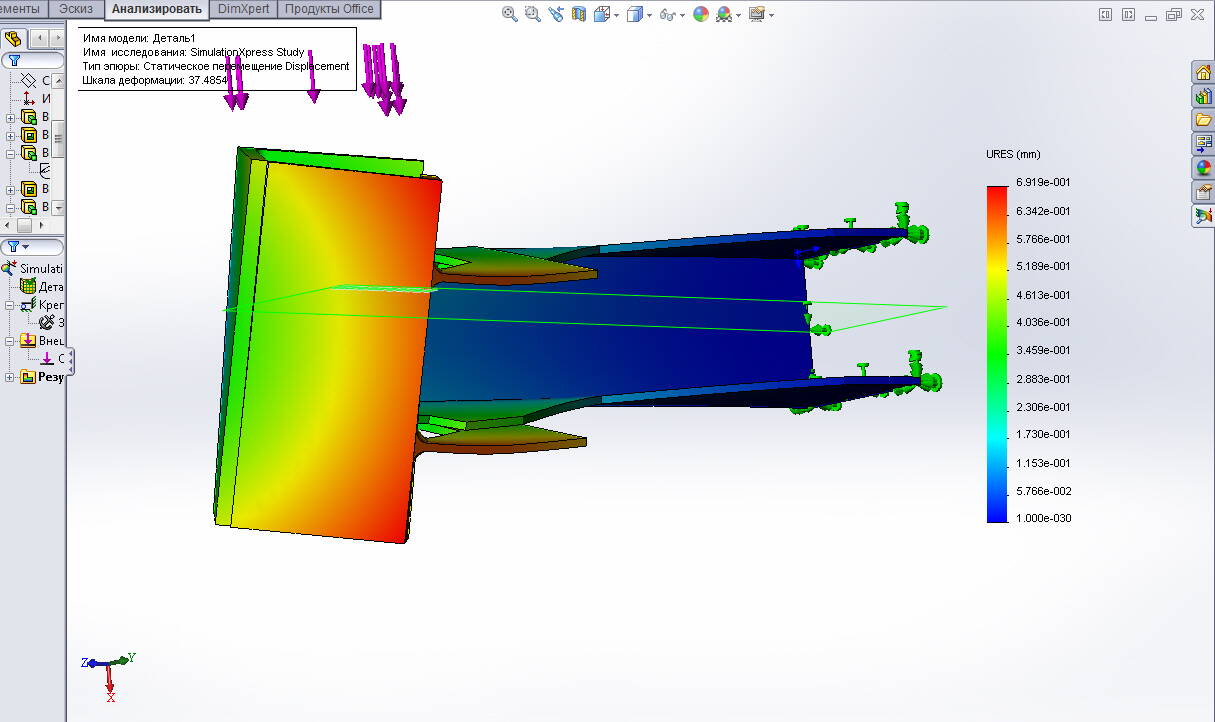Screen dimensions: 1215x722
Task: Collapse the Крепления node in simulation tree
Action: 11,305
